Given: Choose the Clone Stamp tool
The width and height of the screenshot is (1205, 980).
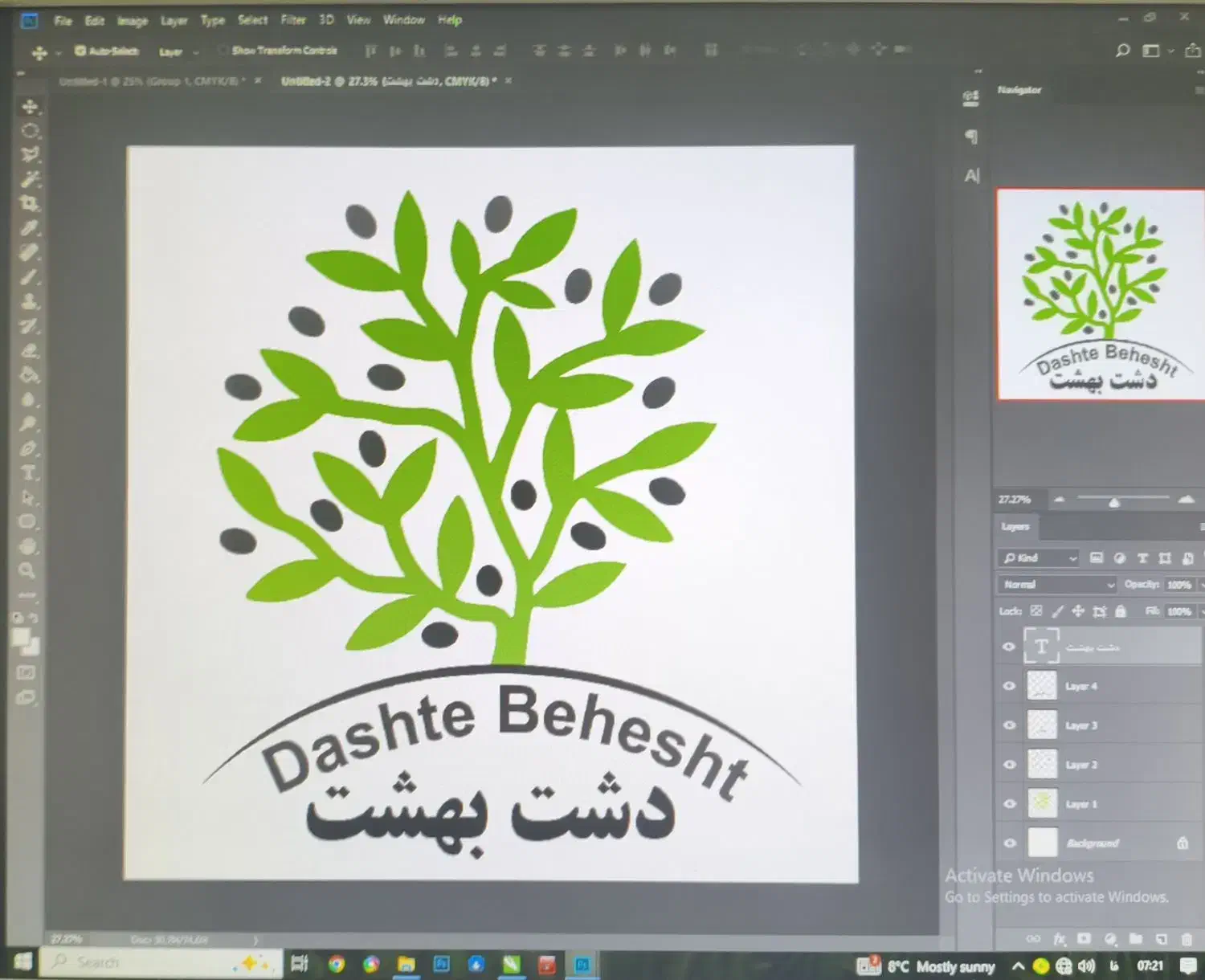Looking at the screenshot, I should (29, 302).
